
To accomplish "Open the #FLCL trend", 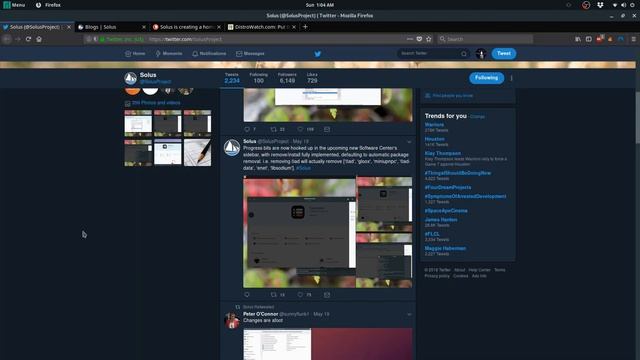I will pos(432,234).
